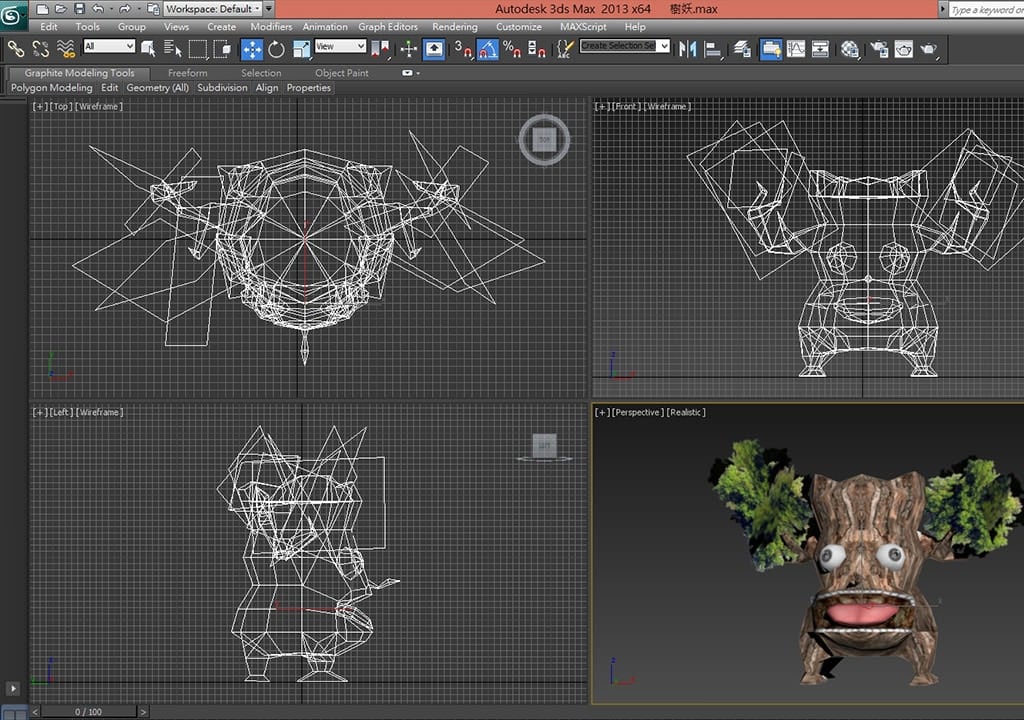Click the Select and Move tool
Image resolution: width=1024 pixels, height=720 pixels.
(x=251, y=48)
